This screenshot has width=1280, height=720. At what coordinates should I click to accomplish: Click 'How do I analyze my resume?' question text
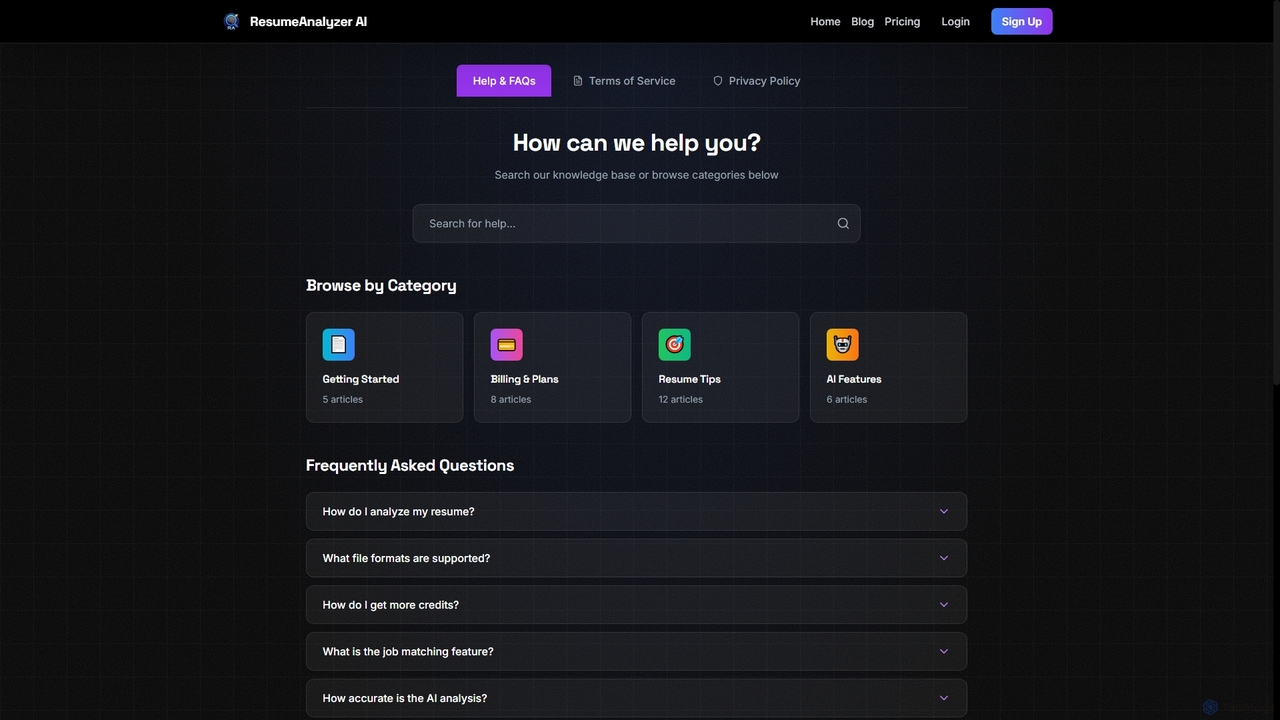pos(399,511)
